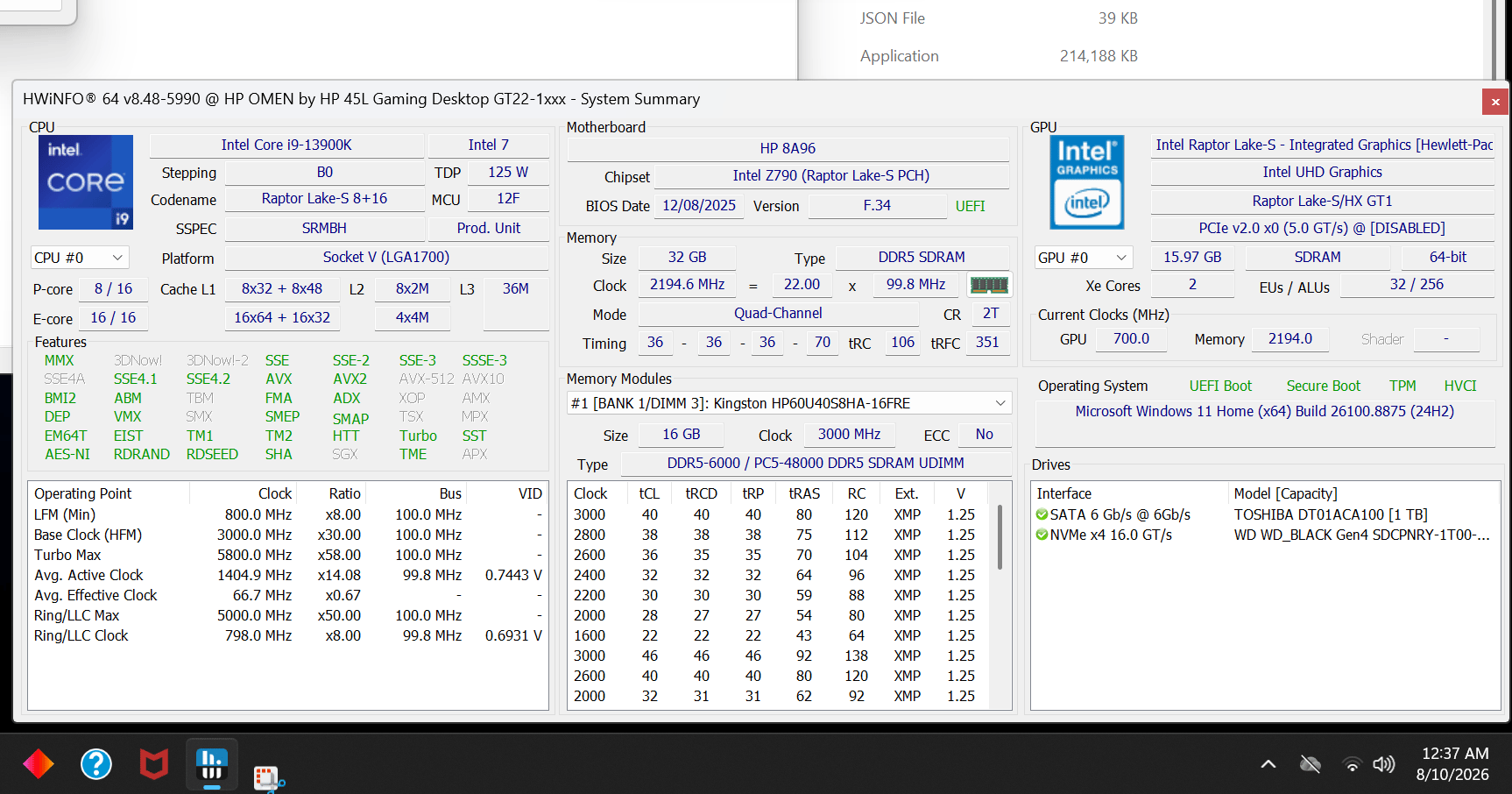This screenshot has width=1512, height=794.
Task: Click the HWiNFO taskbar icon
Action: 212,764
